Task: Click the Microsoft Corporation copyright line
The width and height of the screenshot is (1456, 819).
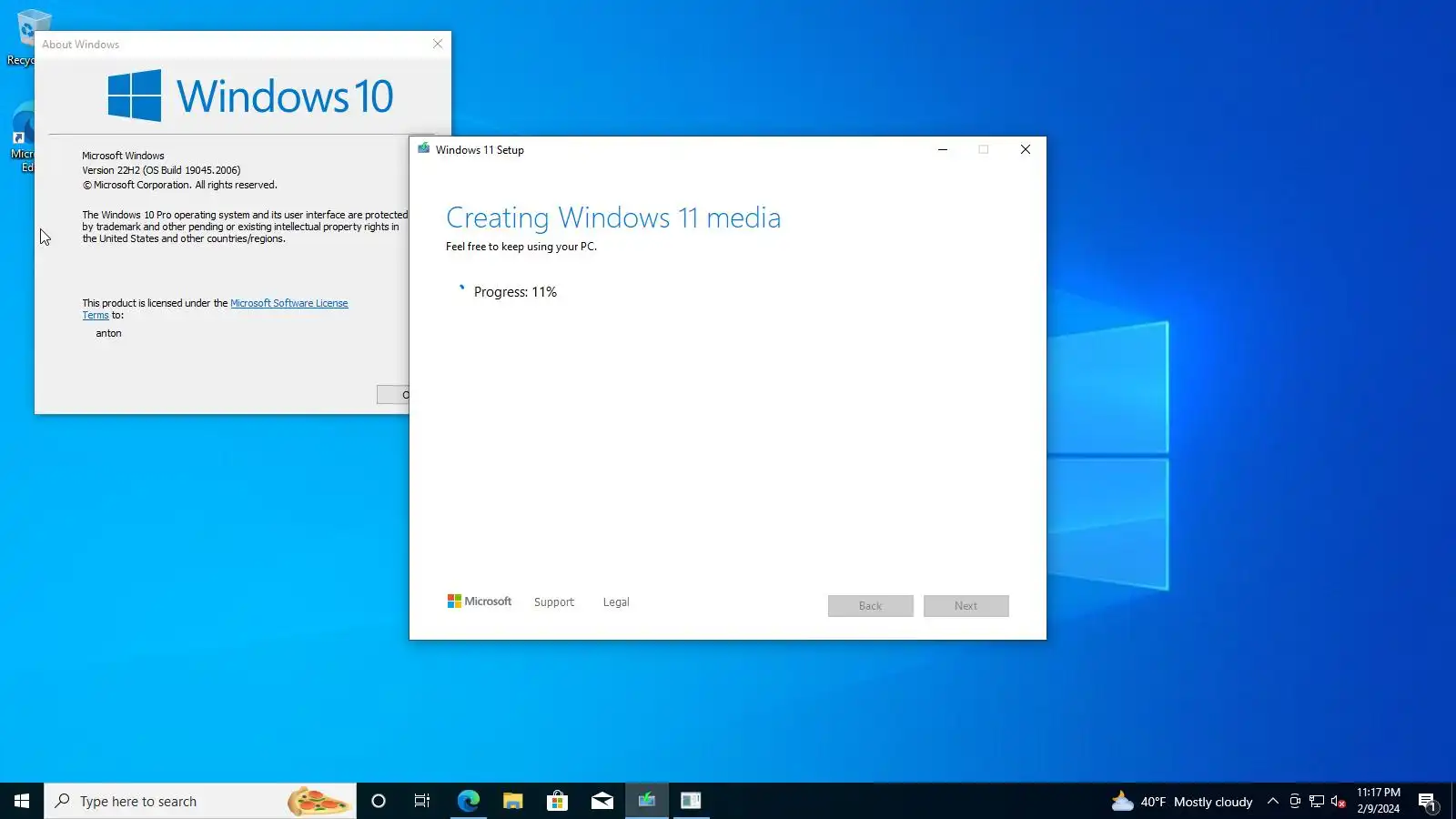Action: [180, 185]
